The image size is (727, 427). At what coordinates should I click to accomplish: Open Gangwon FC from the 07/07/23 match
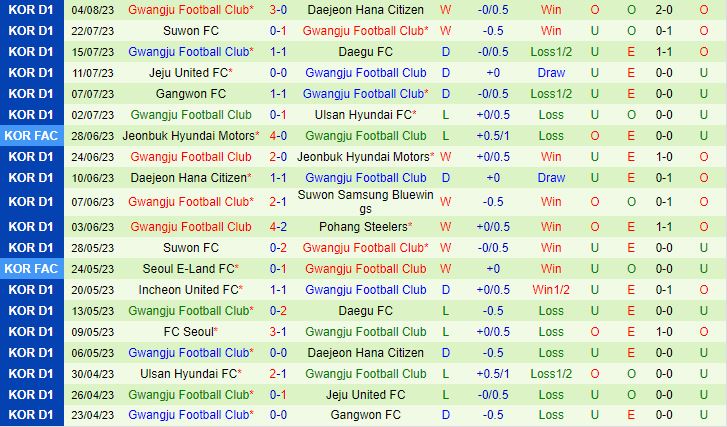pyautogui.click(x=190, y=94)
